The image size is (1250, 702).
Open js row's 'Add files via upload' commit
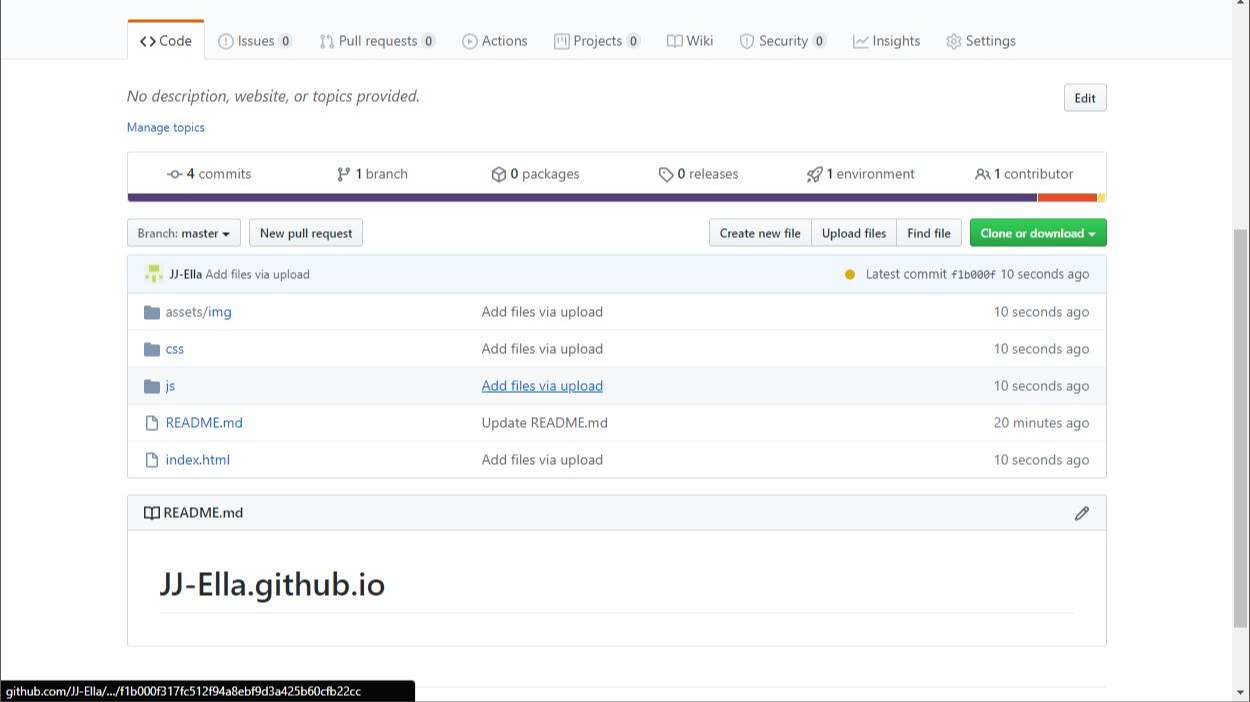pyautogui.click(x=542, y=386)
